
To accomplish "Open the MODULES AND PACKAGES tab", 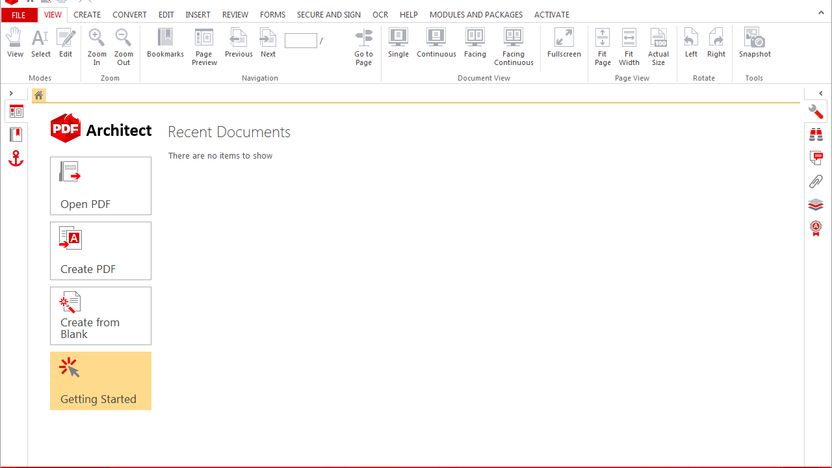I will point(476,15).
